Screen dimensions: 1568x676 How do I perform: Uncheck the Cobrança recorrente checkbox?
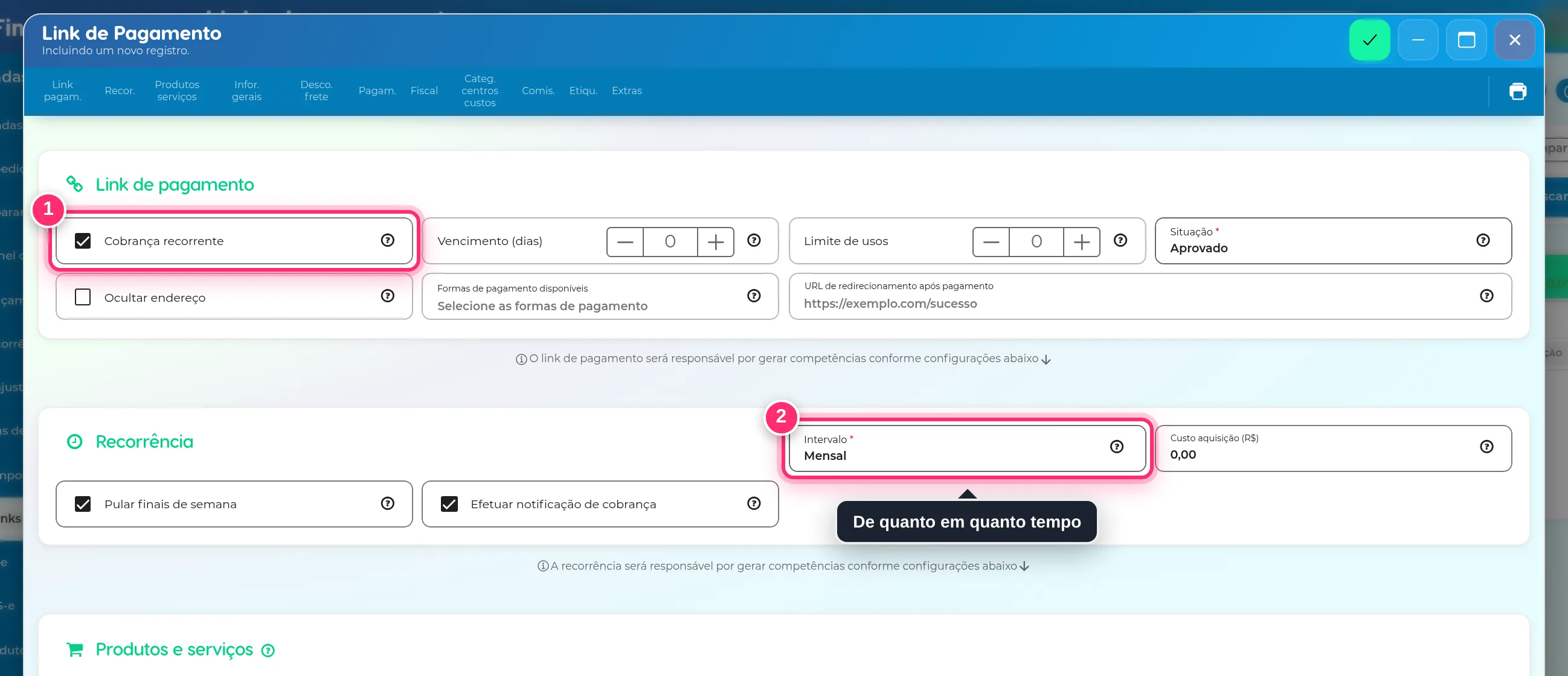click(x=83, y=241)
